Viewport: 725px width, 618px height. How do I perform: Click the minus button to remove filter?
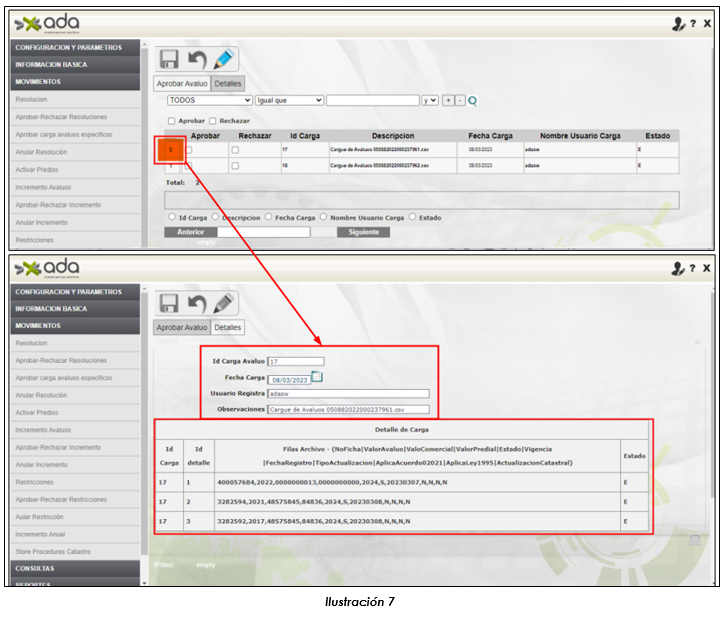click(x=460, y=101)
